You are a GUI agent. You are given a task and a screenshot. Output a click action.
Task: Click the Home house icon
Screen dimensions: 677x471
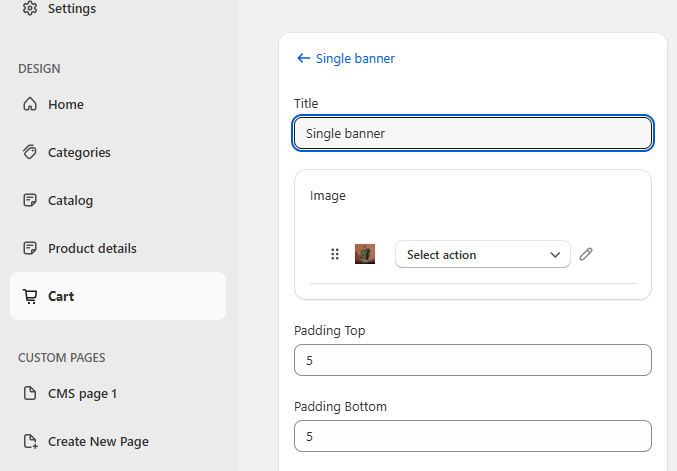click(30, 104)
